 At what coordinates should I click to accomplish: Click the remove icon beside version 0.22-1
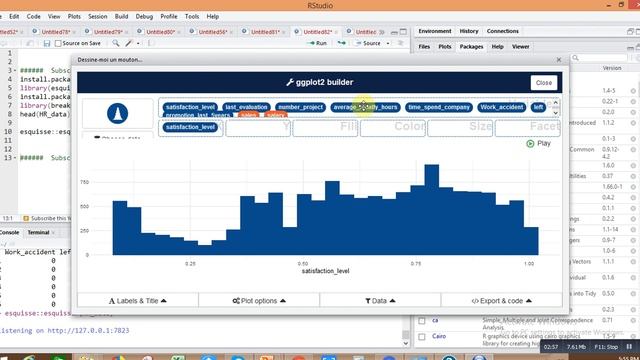coord(633,102)
